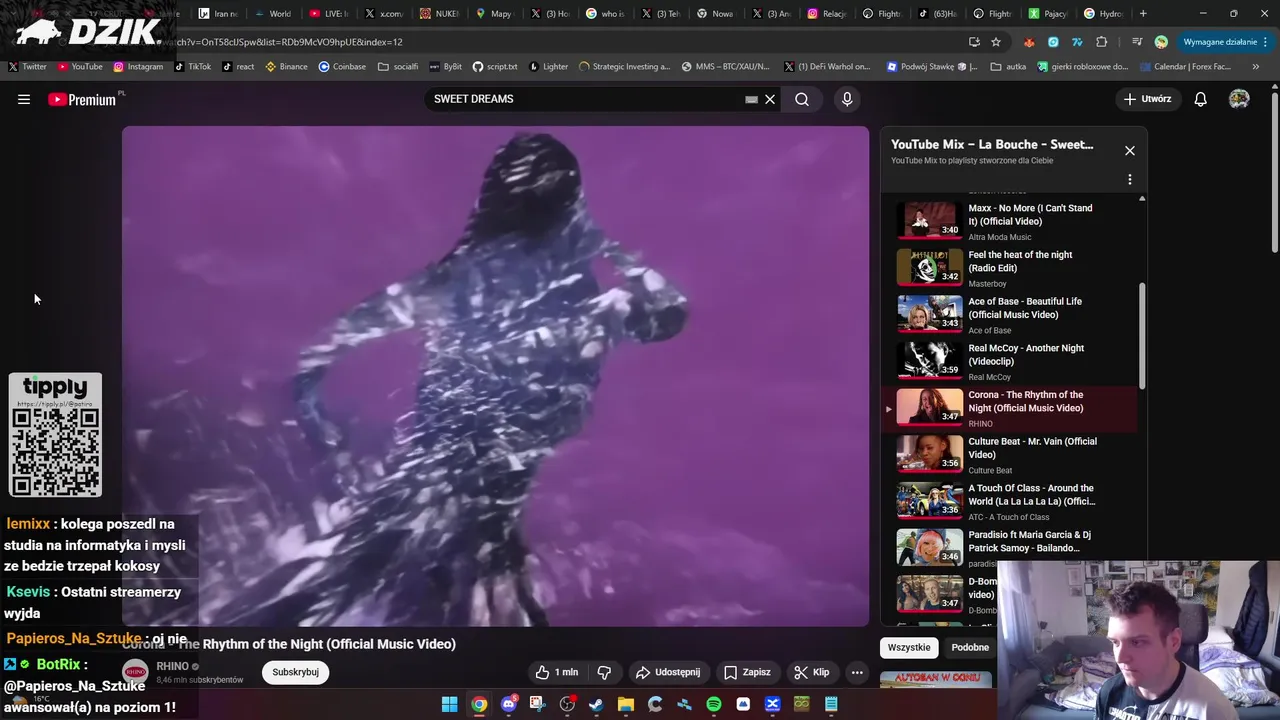The image size is (1280, 720).
Task: Show hidden bookmarks overflow chevron
Action: (x=1256, y=67)
